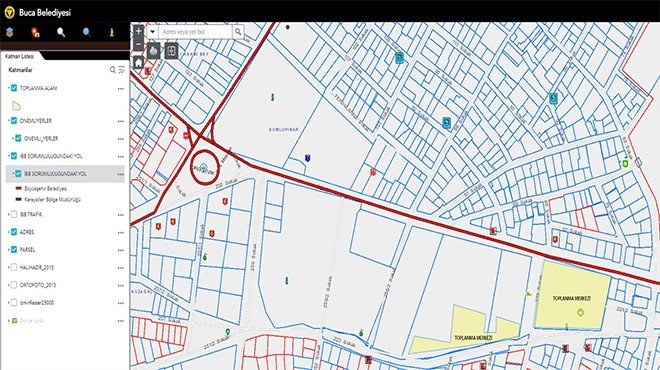Uncheck the ONEMLI_YERLER sublayer checkbox
This screenshot has height=370, width=660.
(18, 138)
